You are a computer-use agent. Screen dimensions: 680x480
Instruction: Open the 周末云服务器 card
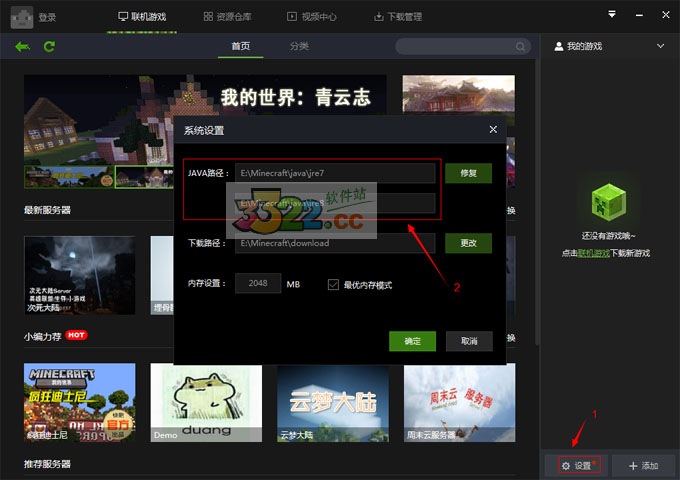[x=460, y=403]
